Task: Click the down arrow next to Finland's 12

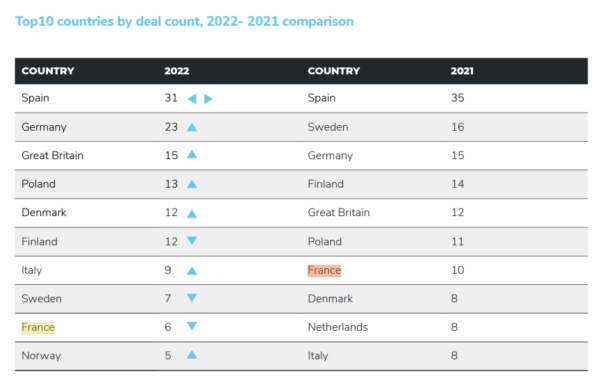Action: [192, 240]
